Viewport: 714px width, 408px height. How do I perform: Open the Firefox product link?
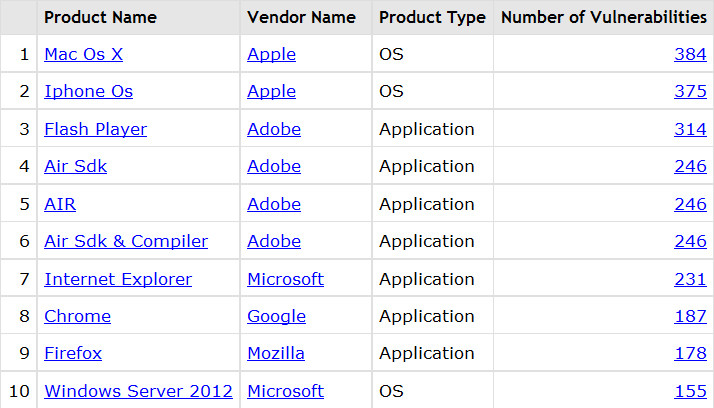tap(73, 353)
